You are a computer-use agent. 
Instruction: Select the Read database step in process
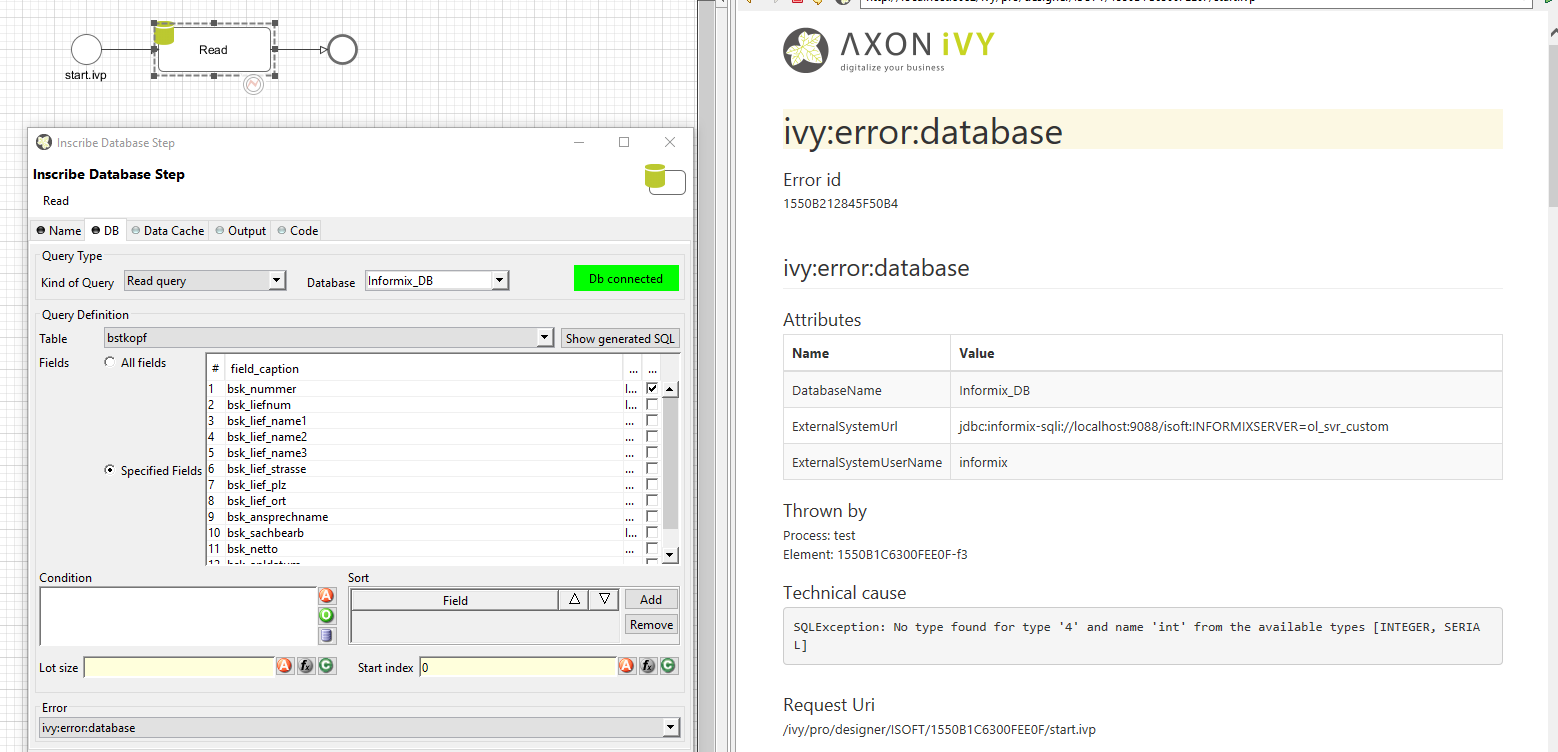tap(214, 49)
